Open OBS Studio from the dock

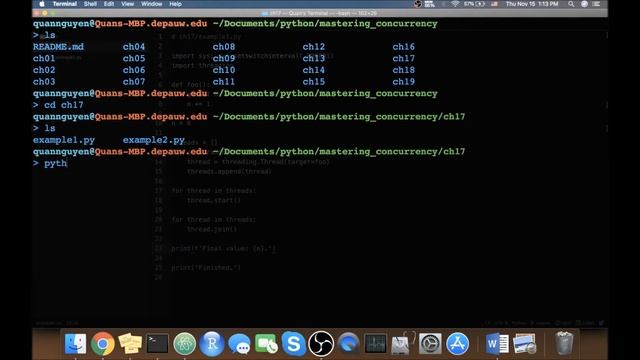click(x=321, y=343)
